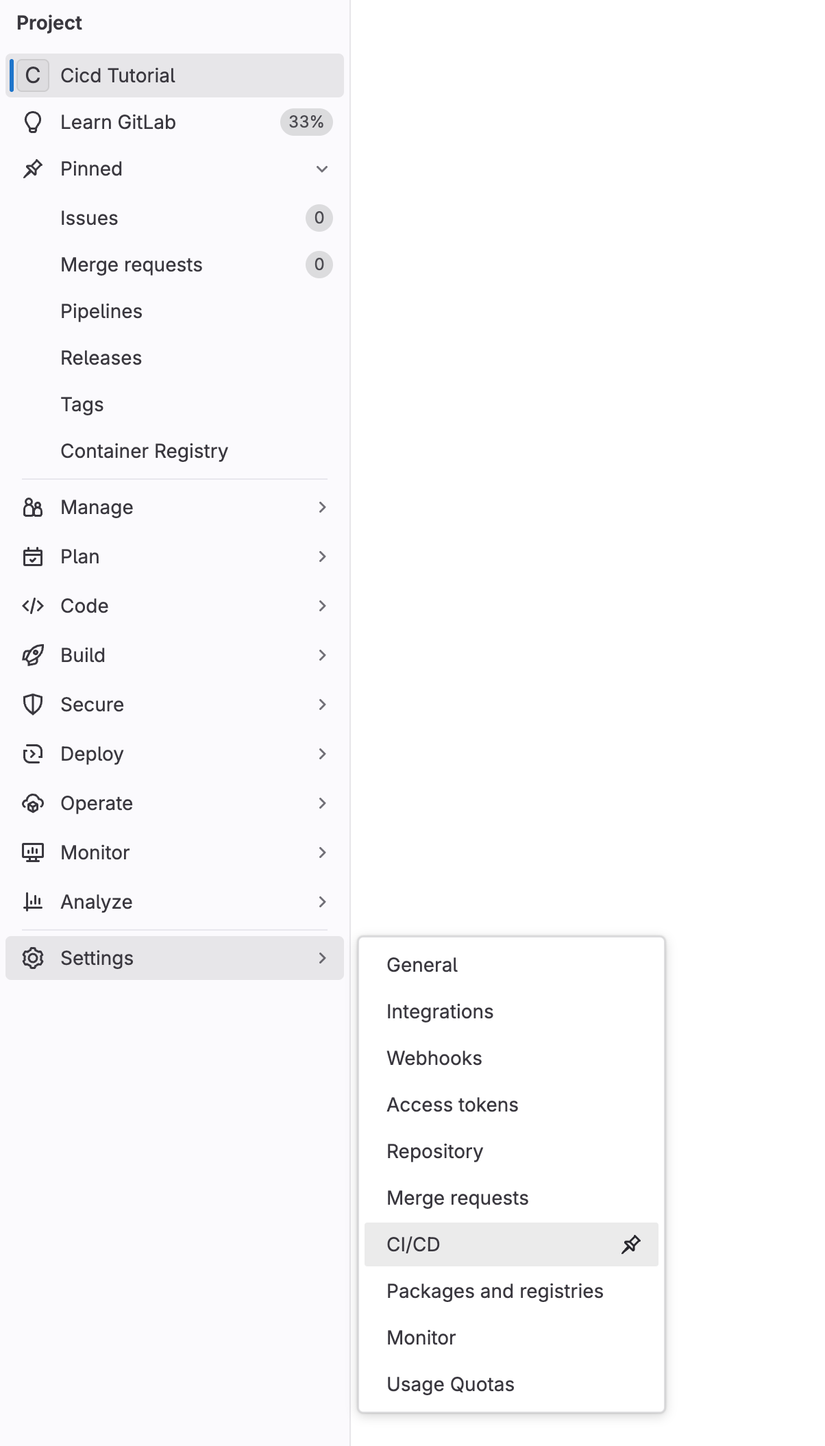825x1446 pixels.
Task: Expand the Monitor section chevron
Action: (322, 853)
